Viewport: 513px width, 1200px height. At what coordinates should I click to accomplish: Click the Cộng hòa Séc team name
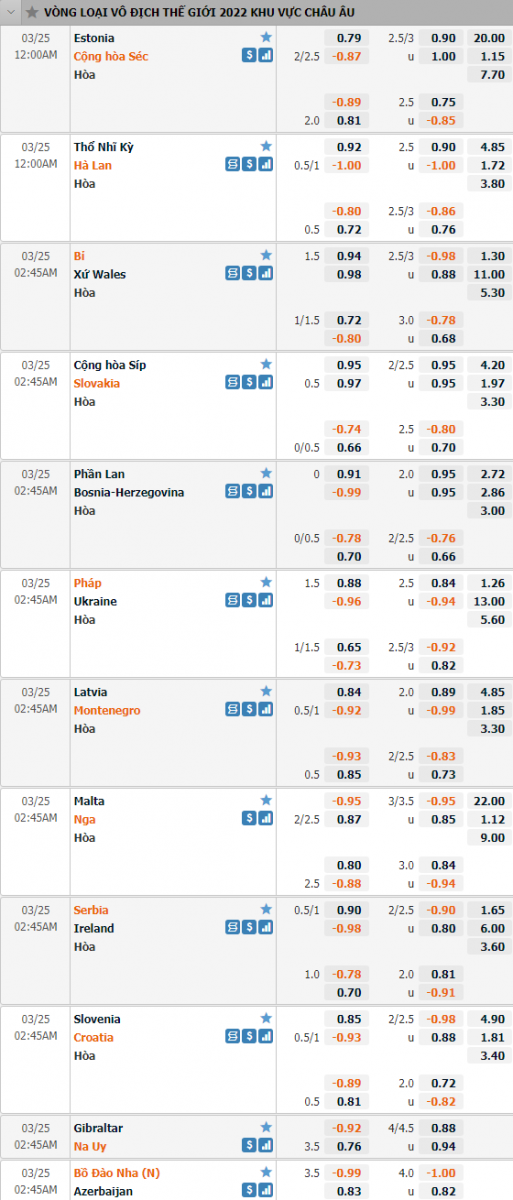pos(111,56)
